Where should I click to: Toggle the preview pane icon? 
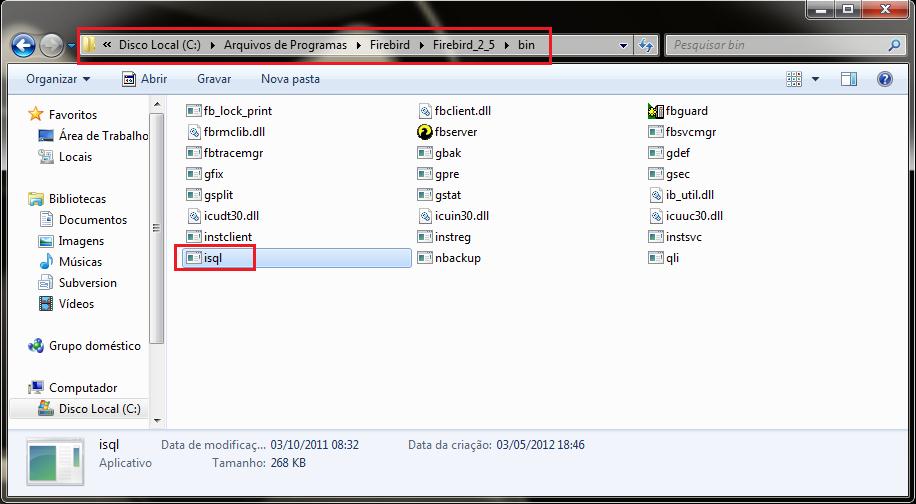click(x=849, y=79)
